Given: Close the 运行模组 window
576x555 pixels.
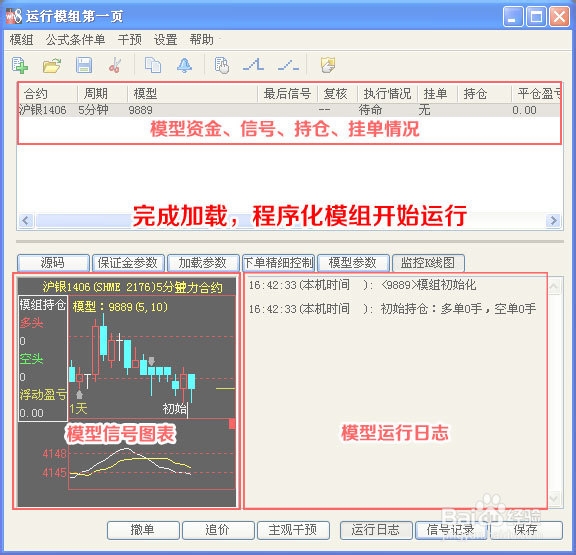Looking at the screenshot, I should click(559, 17).
